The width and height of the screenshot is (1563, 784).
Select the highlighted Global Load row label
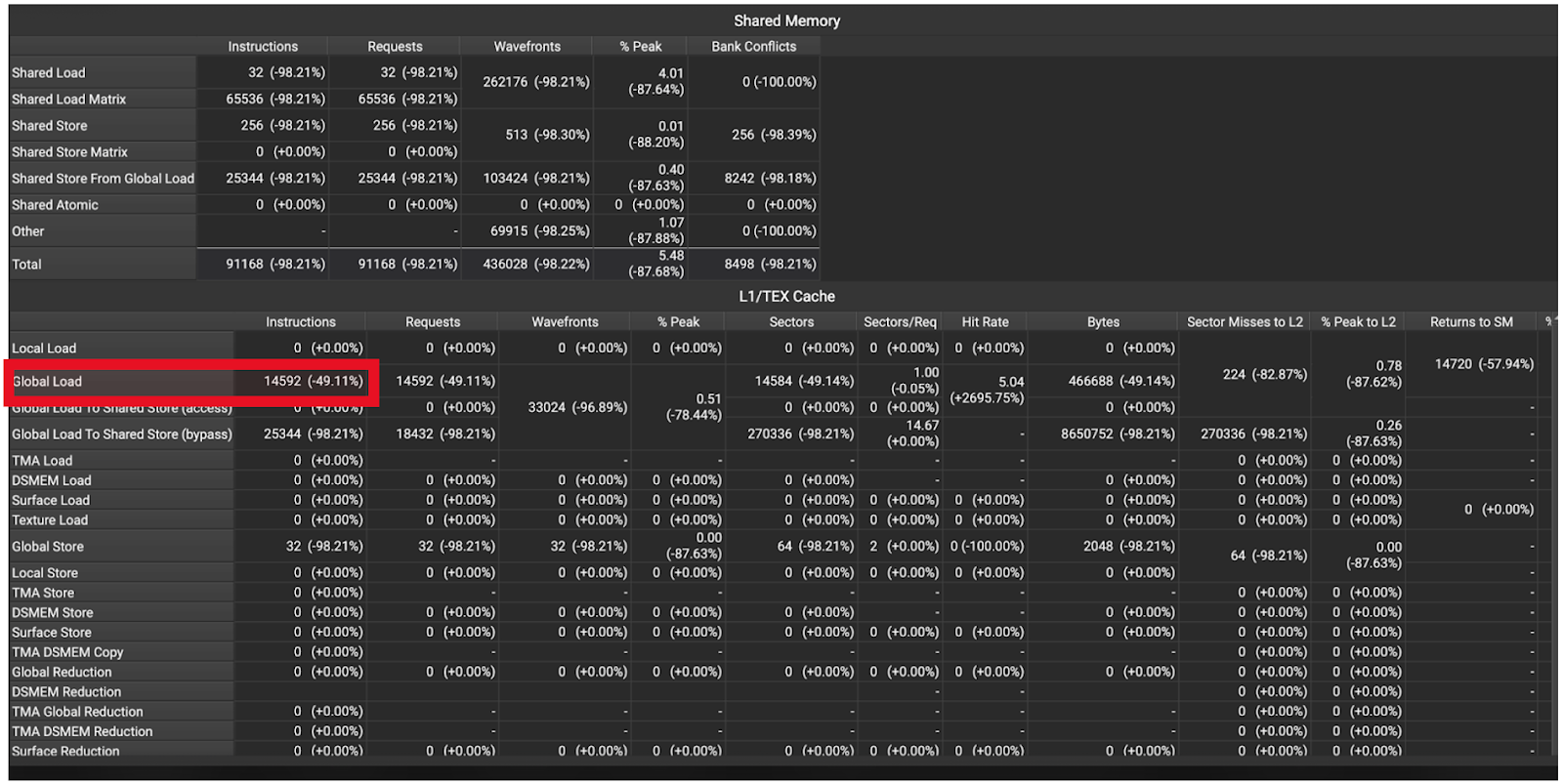click(x=47, y=381)
